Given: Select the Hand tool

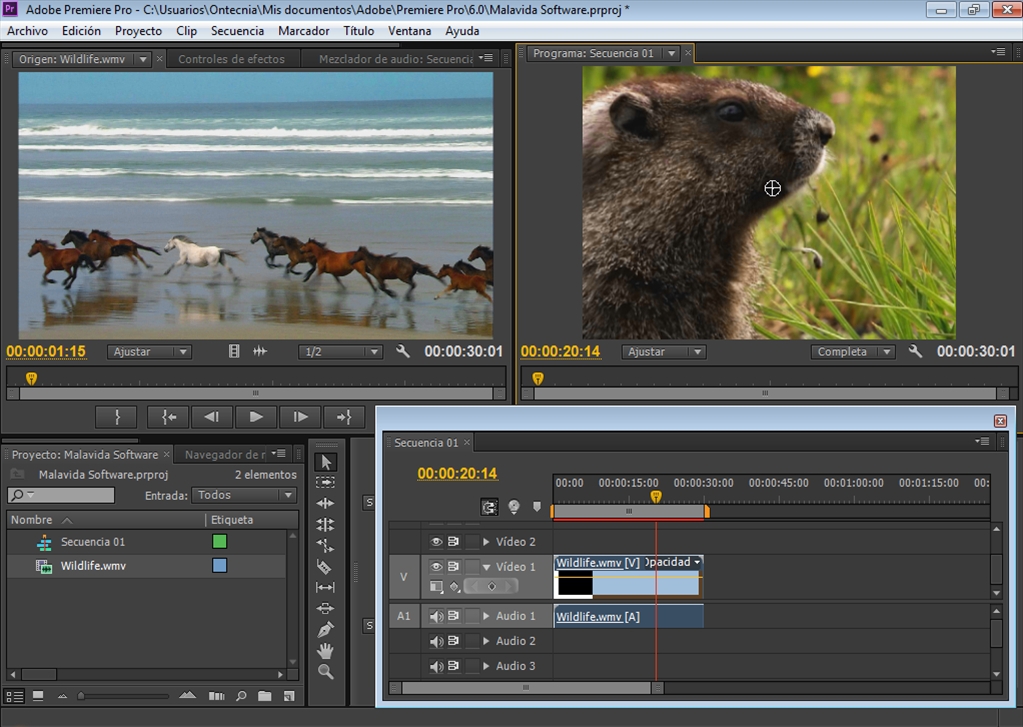Looking at the screenshot, I should tap(326, 651).
